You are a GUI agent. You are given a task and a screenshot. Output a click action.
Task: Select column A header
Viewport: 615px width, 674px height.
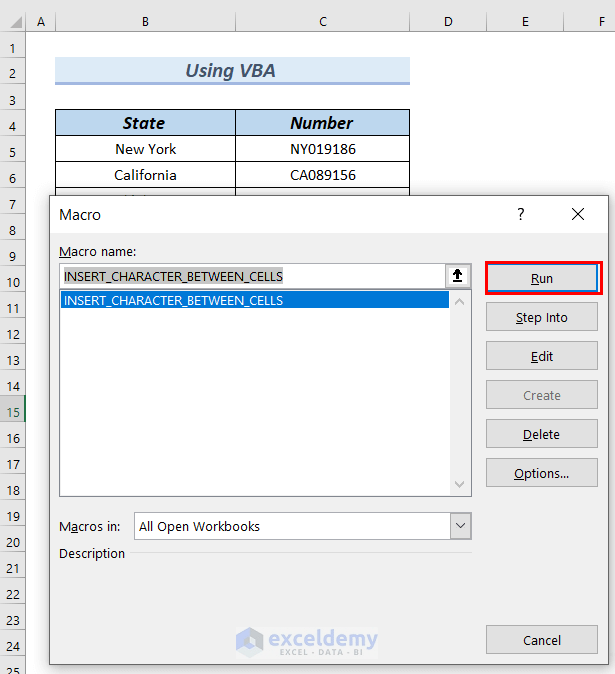tap(41, 21)
